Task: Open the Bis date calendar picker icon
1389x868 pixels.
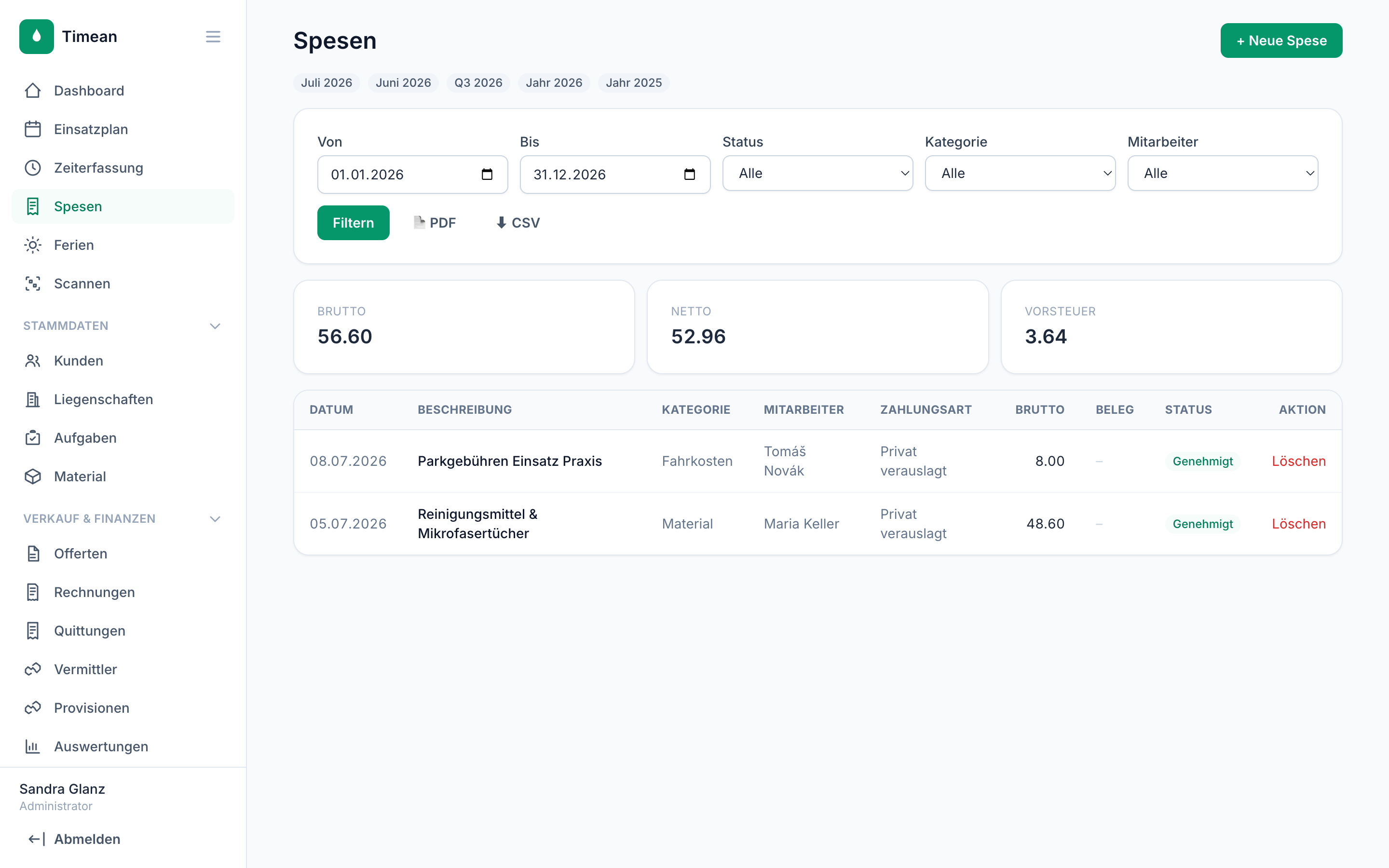Action: [x=689, y=174]
